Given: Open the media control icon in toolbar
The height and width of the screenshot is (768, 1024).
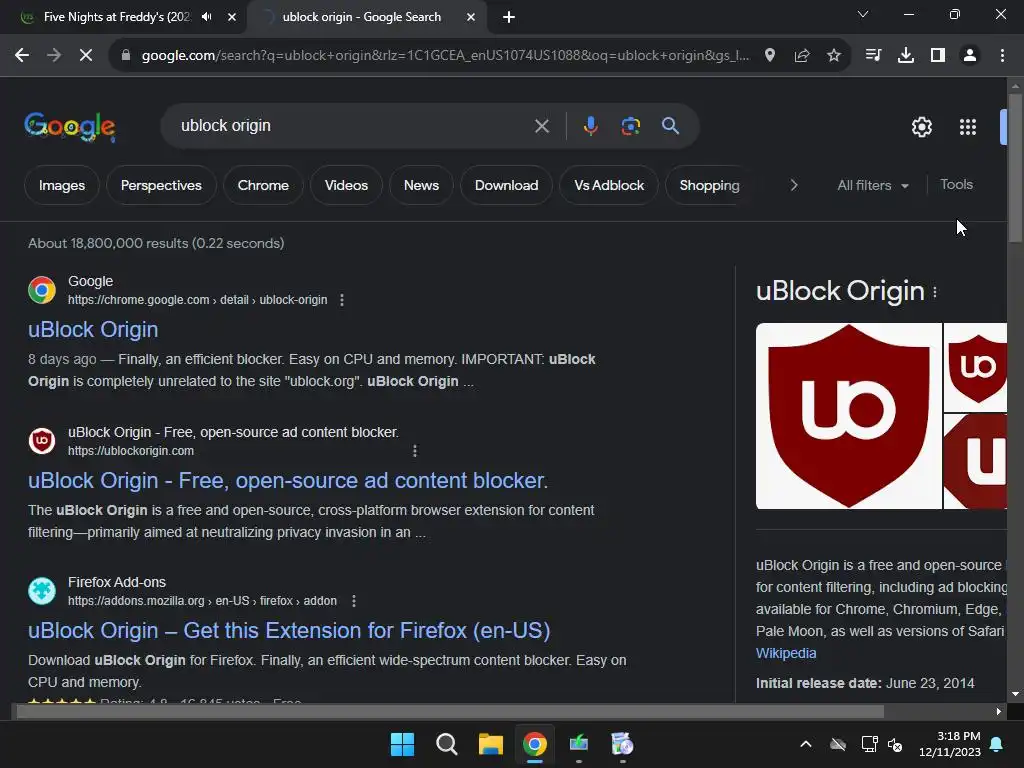Looking at the screenshot, I should pyautogui.click(x=873, y=56).
